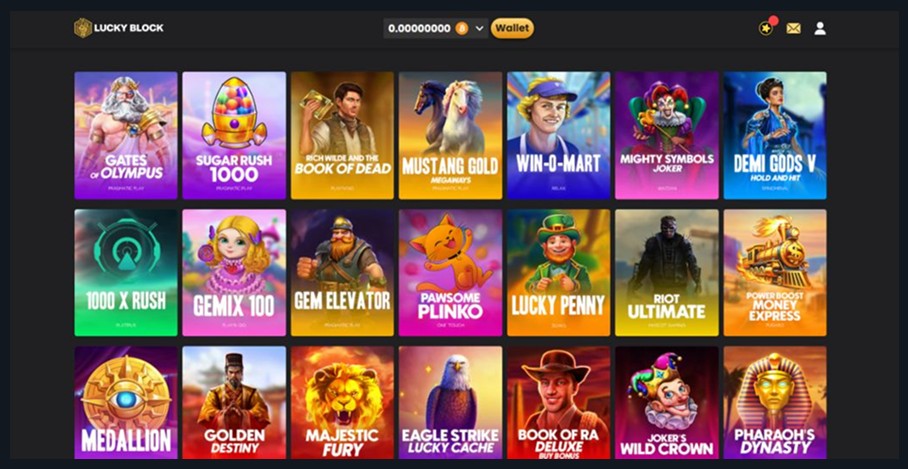Open Gates of Olympus game
The height and width of the screenshot is (469, 908).
tap(126, 135)
